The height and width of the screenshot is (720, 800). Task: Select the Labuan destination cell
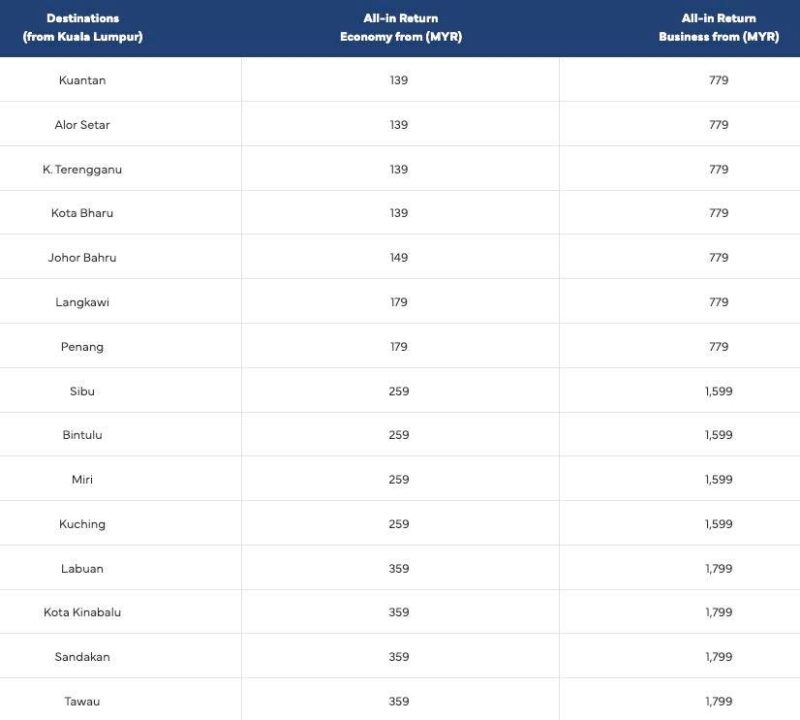coord(82,568)
